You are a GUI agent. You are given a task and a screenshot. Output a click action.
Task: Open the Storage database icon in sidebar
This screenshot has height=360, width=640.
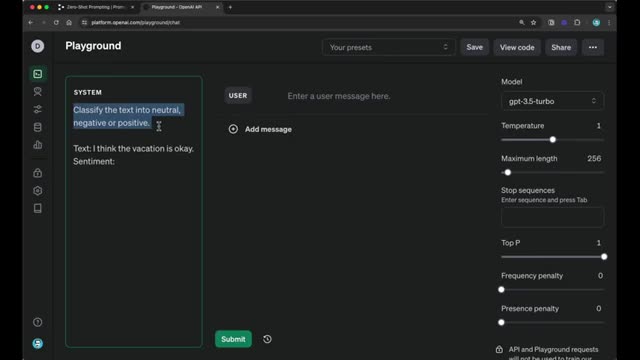(x=38, y=127)
